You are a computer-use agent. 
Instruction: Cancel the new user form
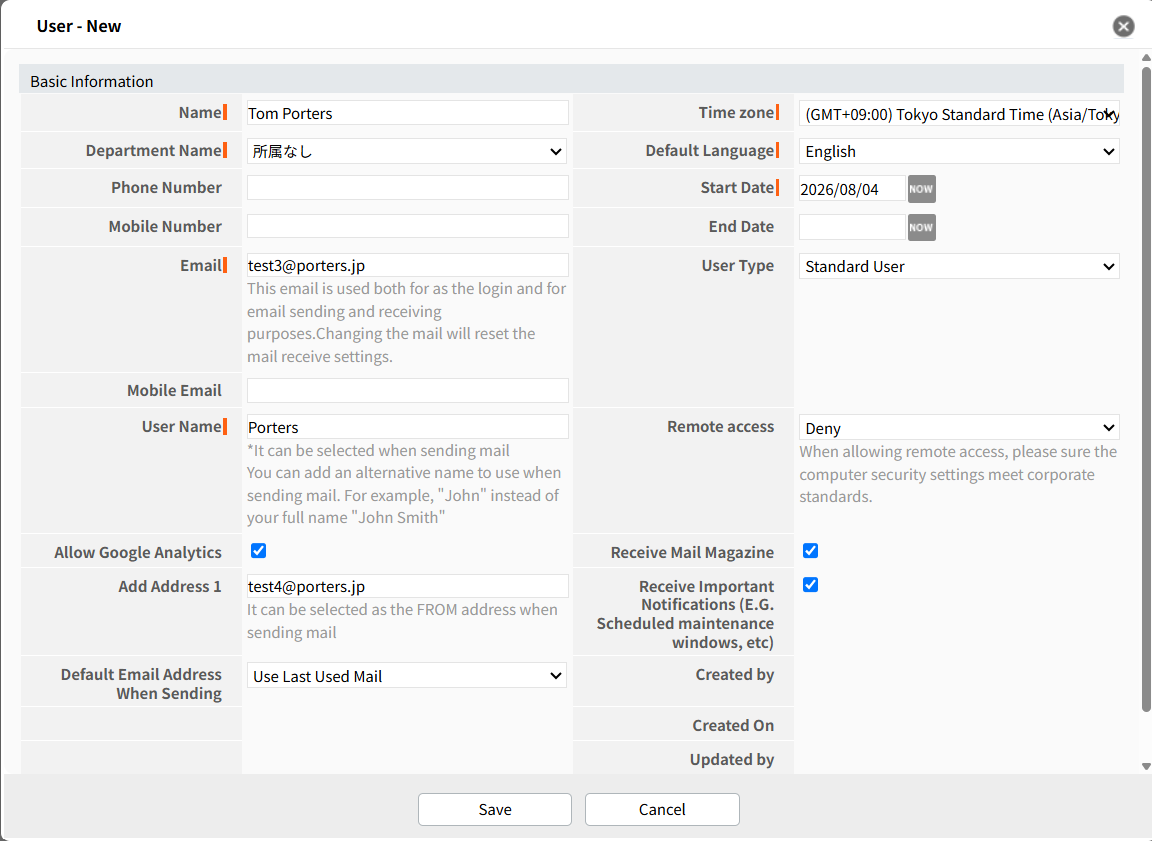tap(662, 809)
